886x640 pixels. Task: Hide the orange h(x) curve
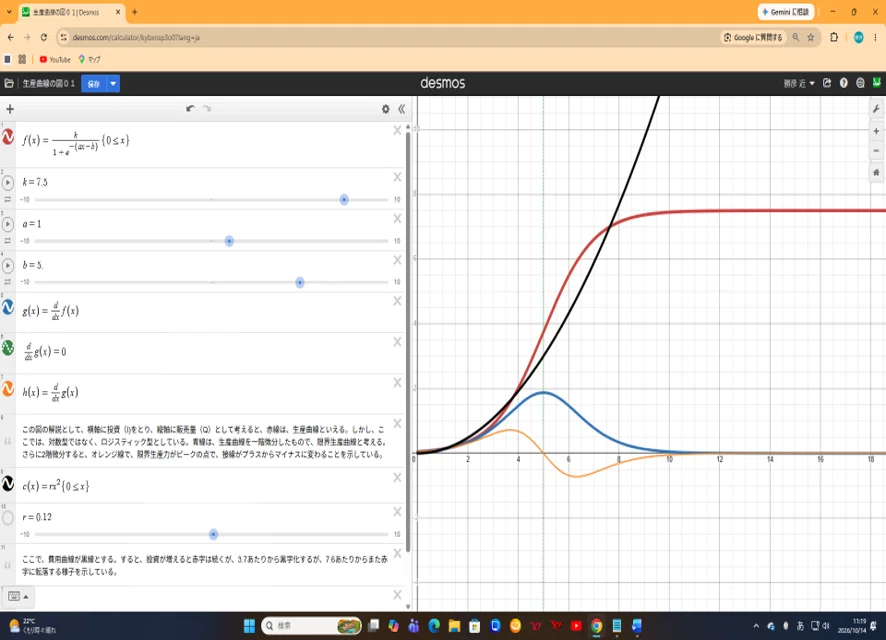[8, 389]
